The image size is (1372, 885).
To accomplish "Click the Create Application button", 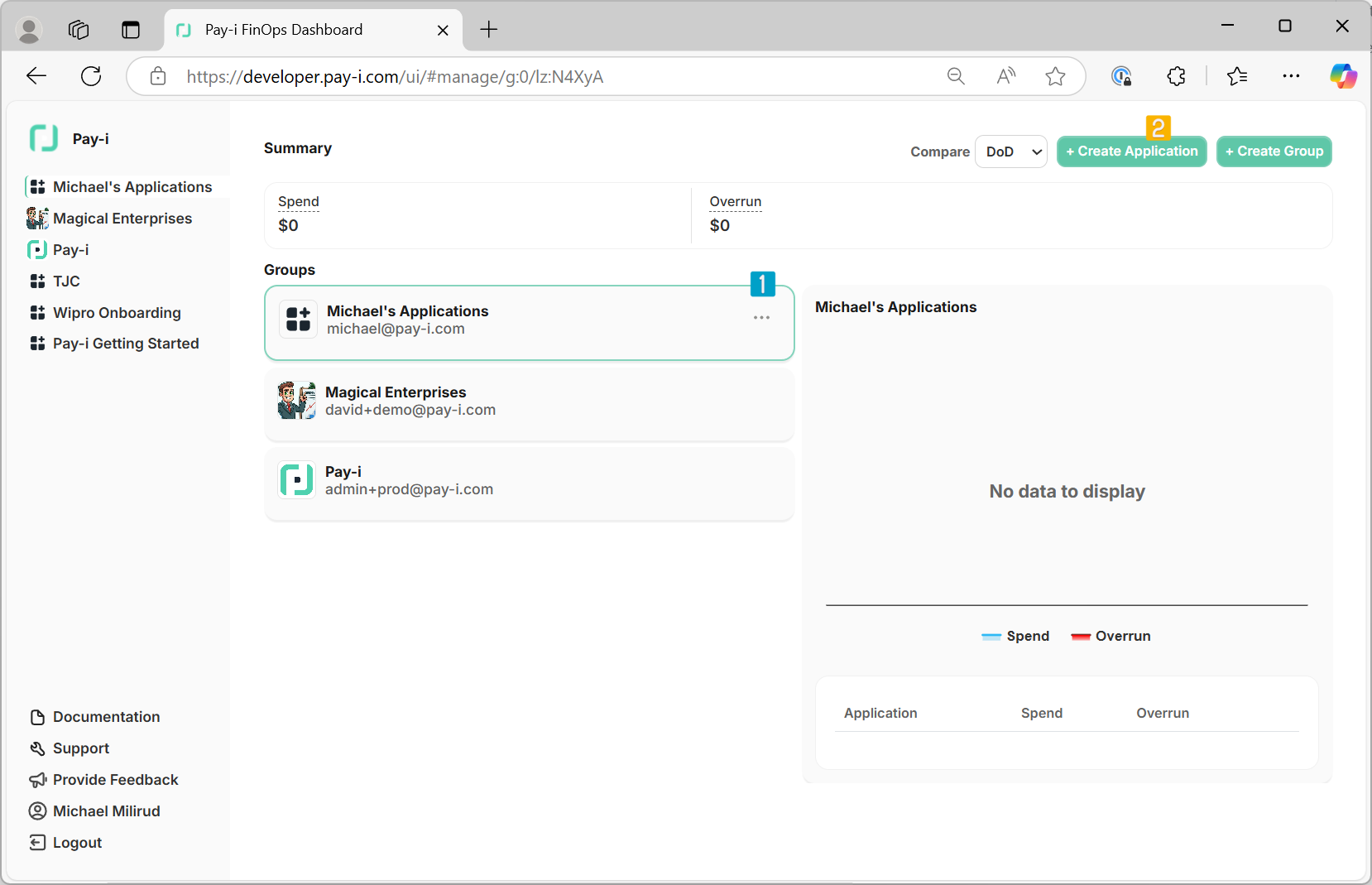I will (1132, 152).
